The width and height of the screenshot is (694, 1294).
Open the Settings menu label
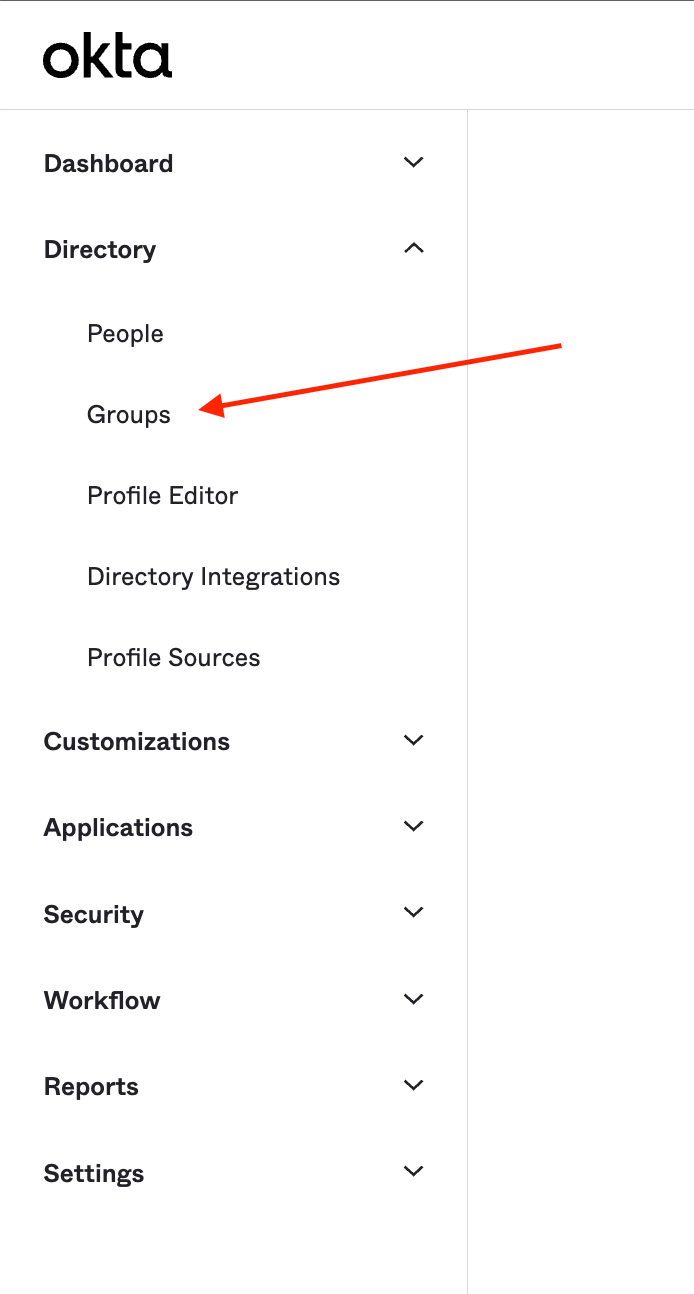pyautogui.click(x=94, y=1174)
